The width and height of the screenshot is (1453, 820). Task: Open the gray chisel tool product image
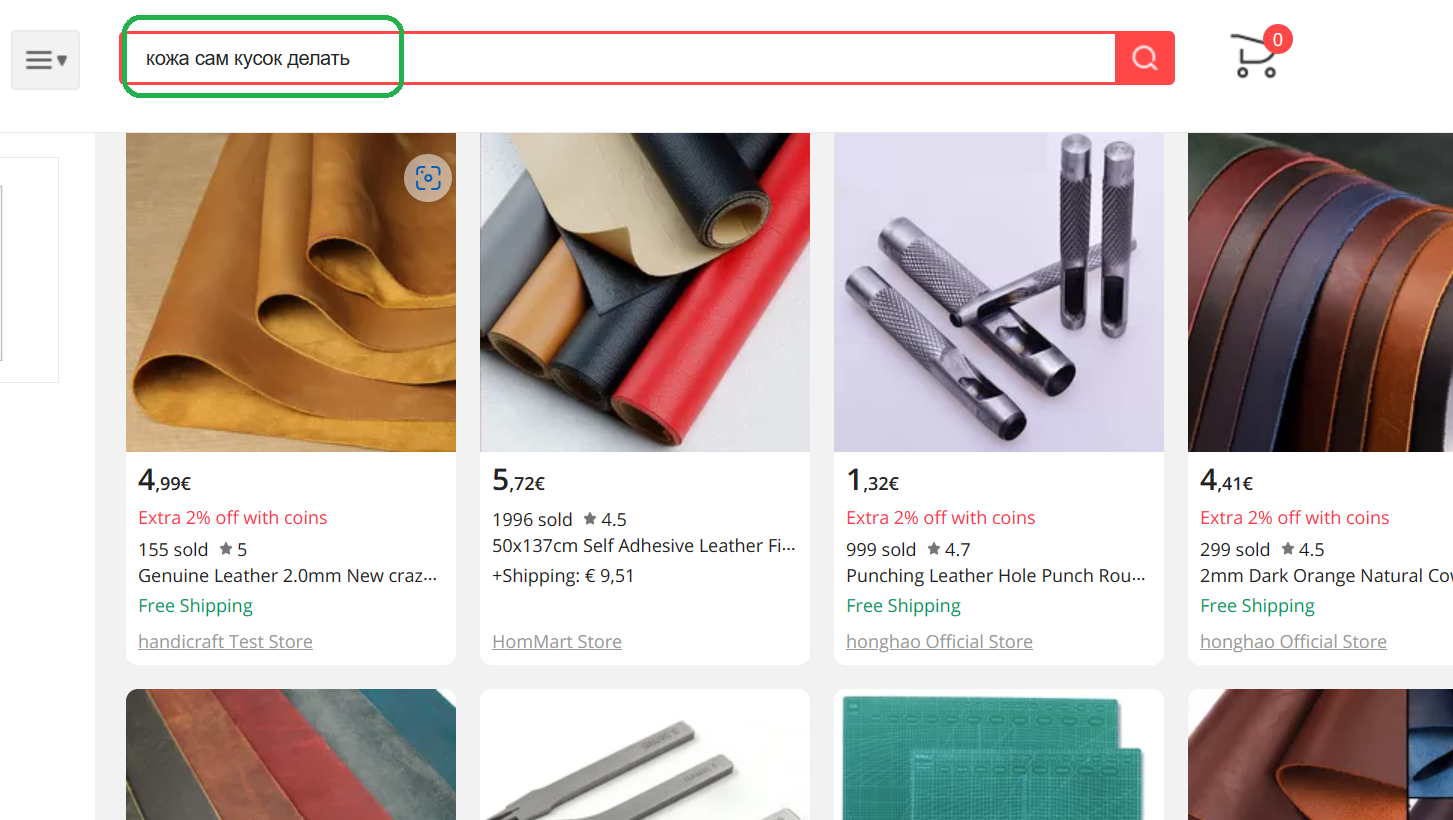pyautogui.click(x=645, y=755)
